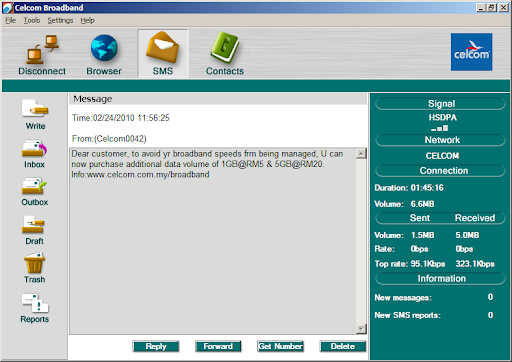Click the sent volume 1.5MB value
Viewport: 512px width, 362px height.
click(x=422, y=235)
